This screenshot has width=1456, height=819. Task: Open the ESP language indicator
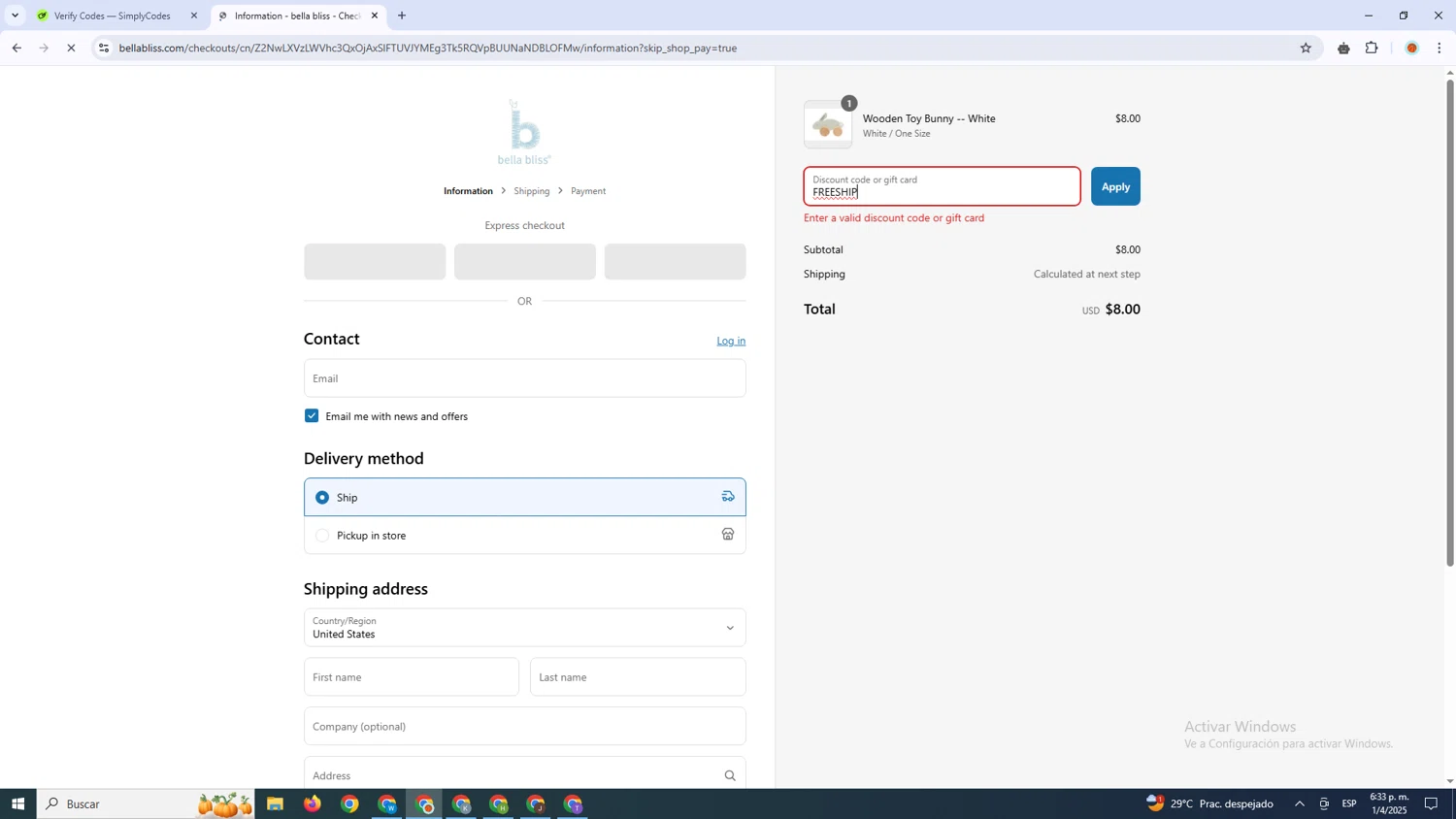(x=1349, y=803)
